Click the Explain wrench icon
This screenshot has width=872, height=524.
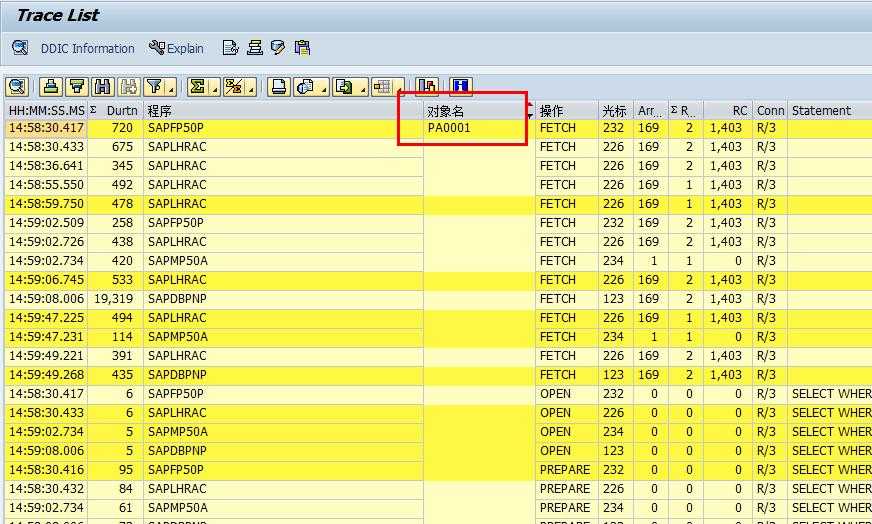tap(156, 48)
